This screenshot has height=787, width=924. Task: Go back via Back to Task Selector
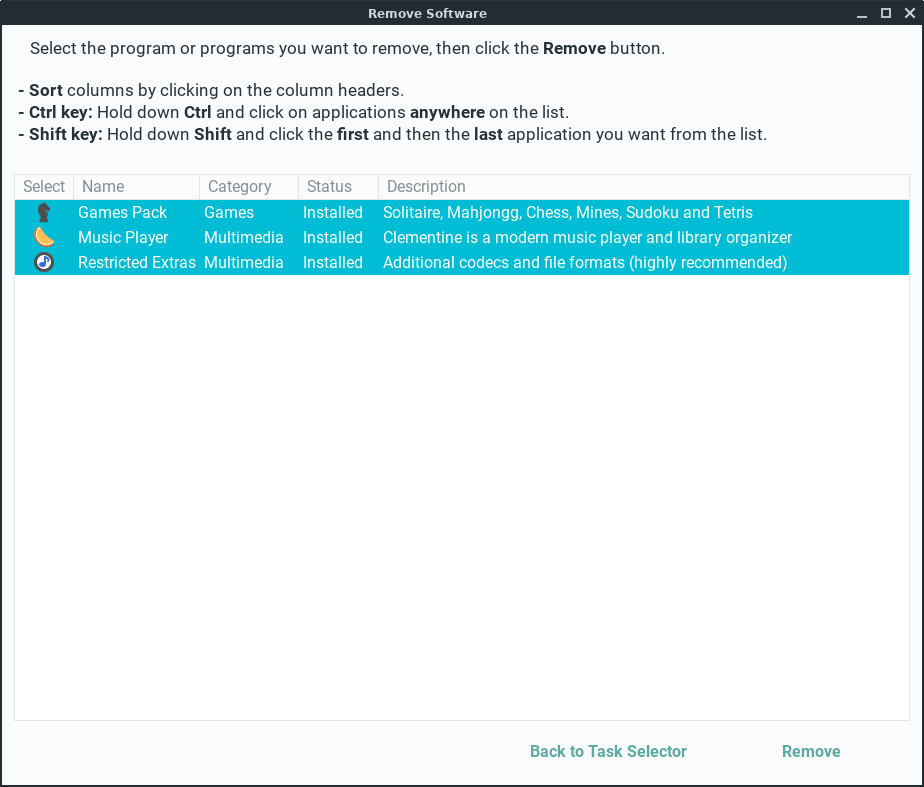(608, 751)
